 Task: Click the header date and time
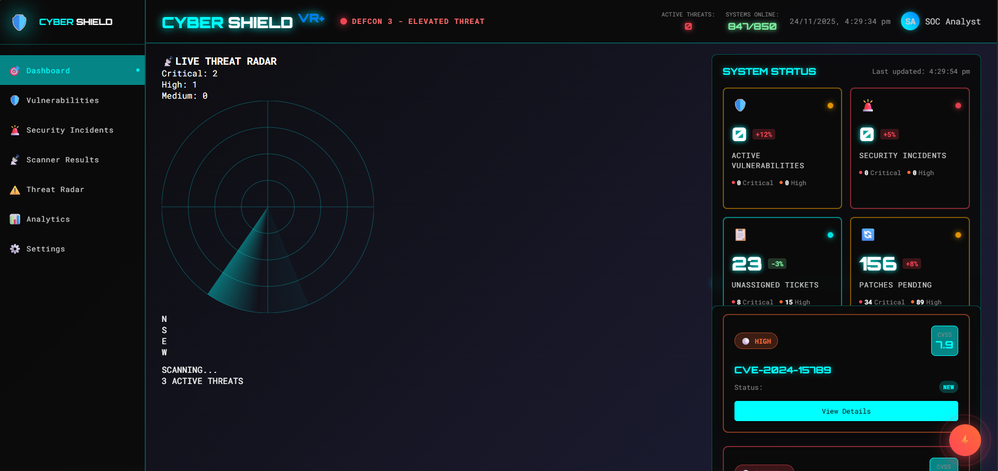point(840,22)
